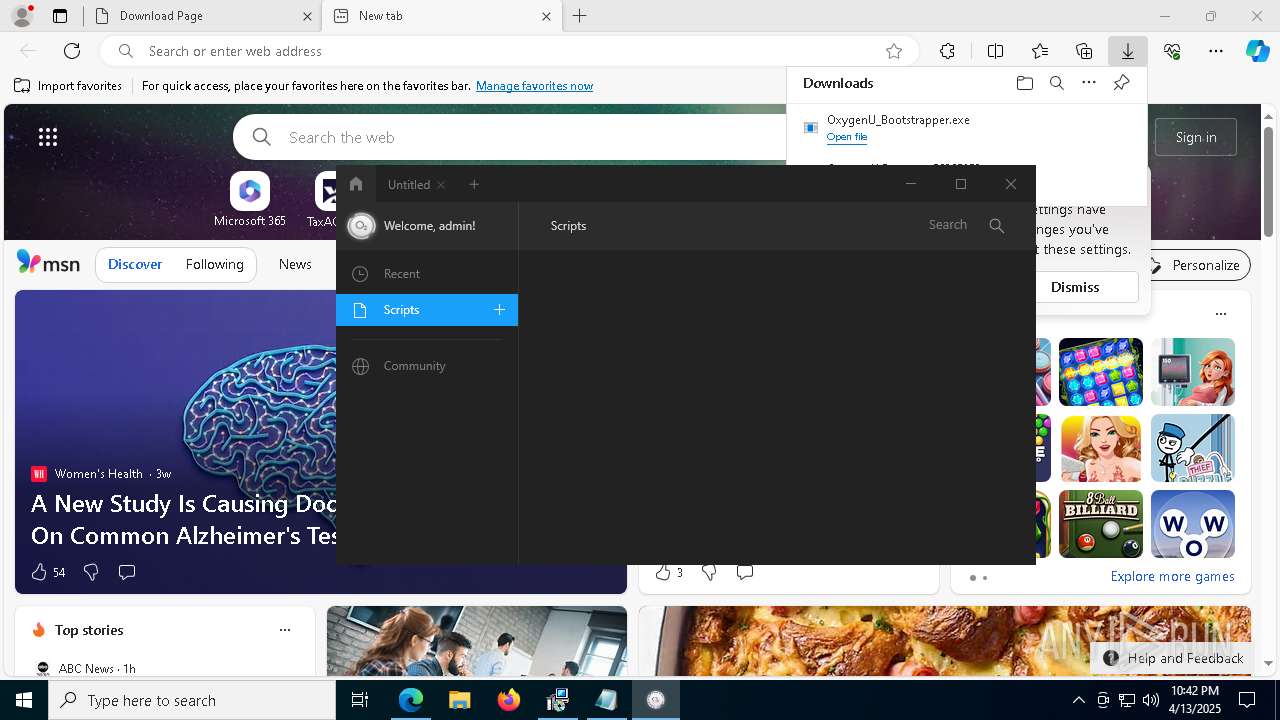Click the taskbar search box
The height and width of the screenshot is (720, 1280).
pyautogui.click(x=192, y=700)
